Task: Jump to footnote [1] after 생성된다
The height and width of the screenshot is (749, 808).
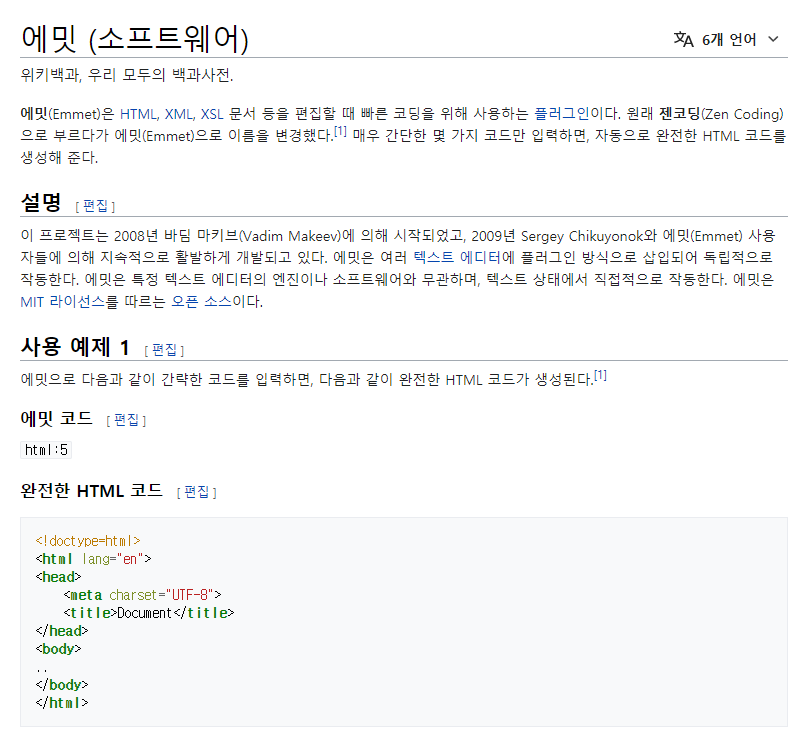Action: coord(600,376)
